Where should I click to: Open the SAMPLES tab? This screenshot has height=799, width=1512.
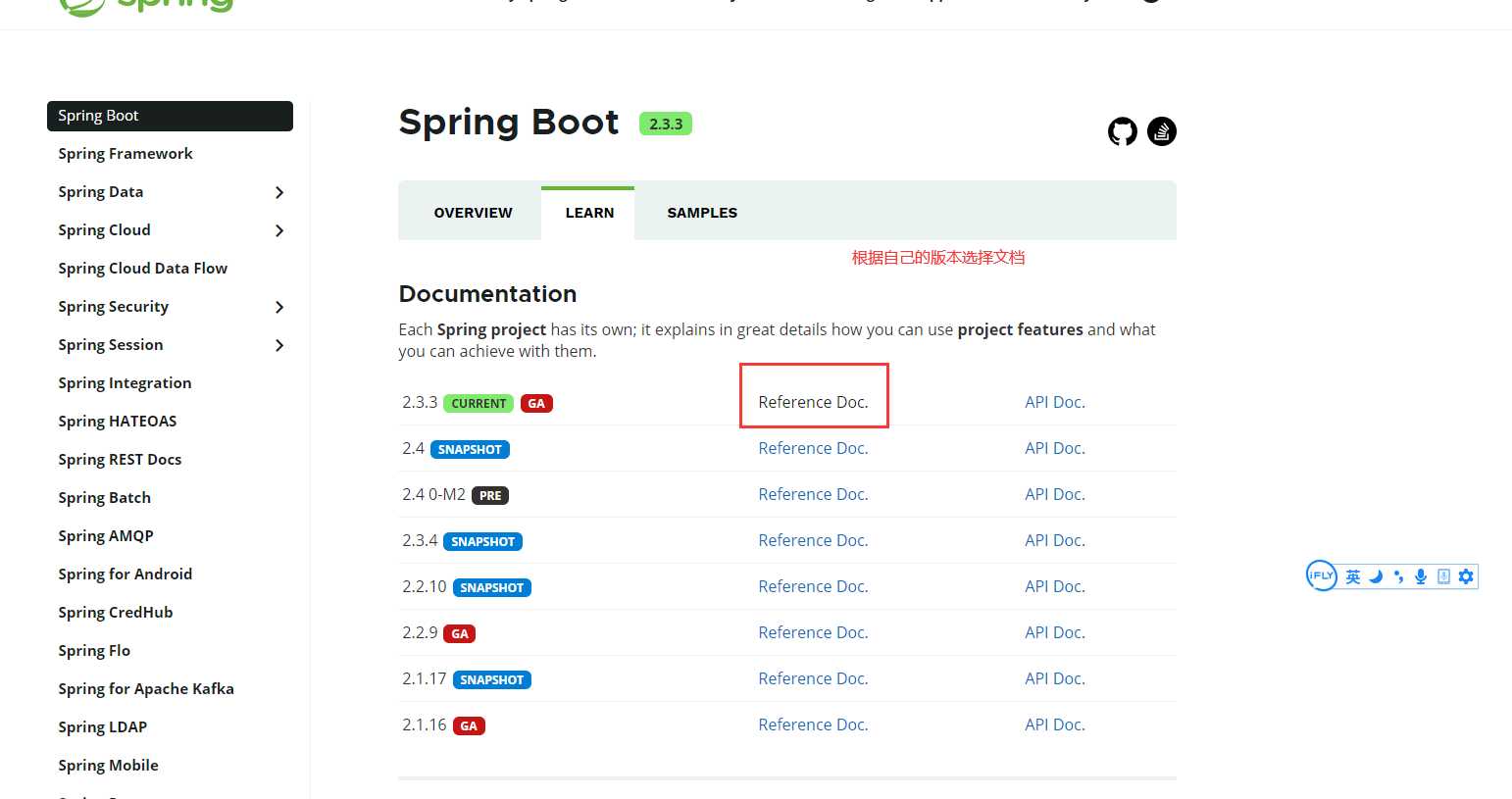pos(702,213)
